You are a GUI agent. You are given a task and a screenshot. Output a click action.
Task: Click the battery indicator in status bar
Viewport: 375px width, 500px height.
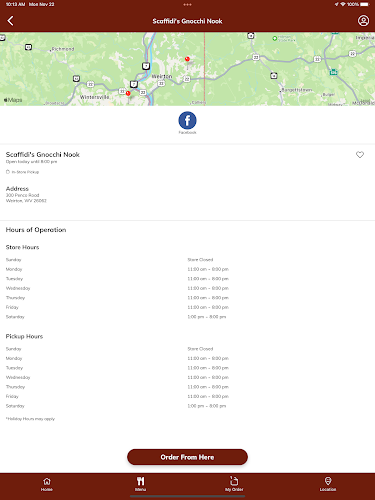click(x=364, y=4)
